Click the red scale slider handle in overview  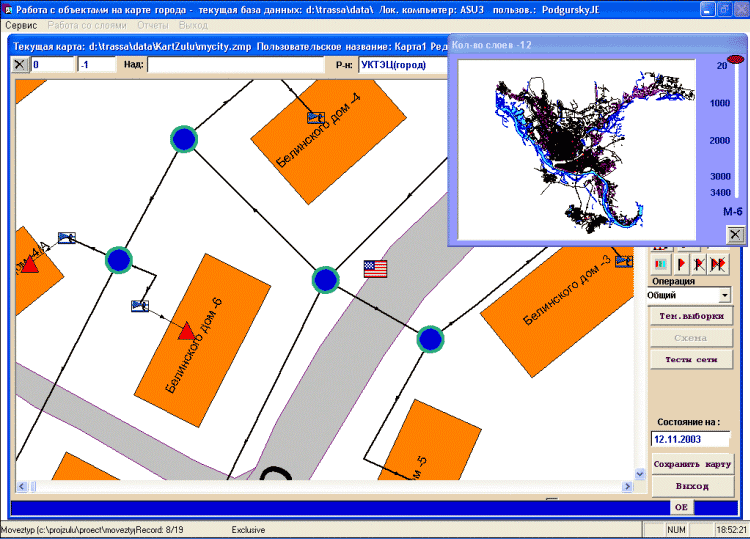(736, 62)
